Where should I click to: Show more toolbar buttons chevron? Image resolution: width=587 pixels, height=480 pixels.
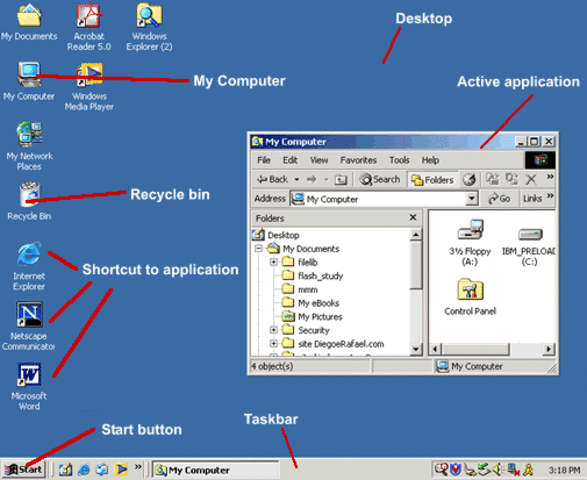coord(550,176)
